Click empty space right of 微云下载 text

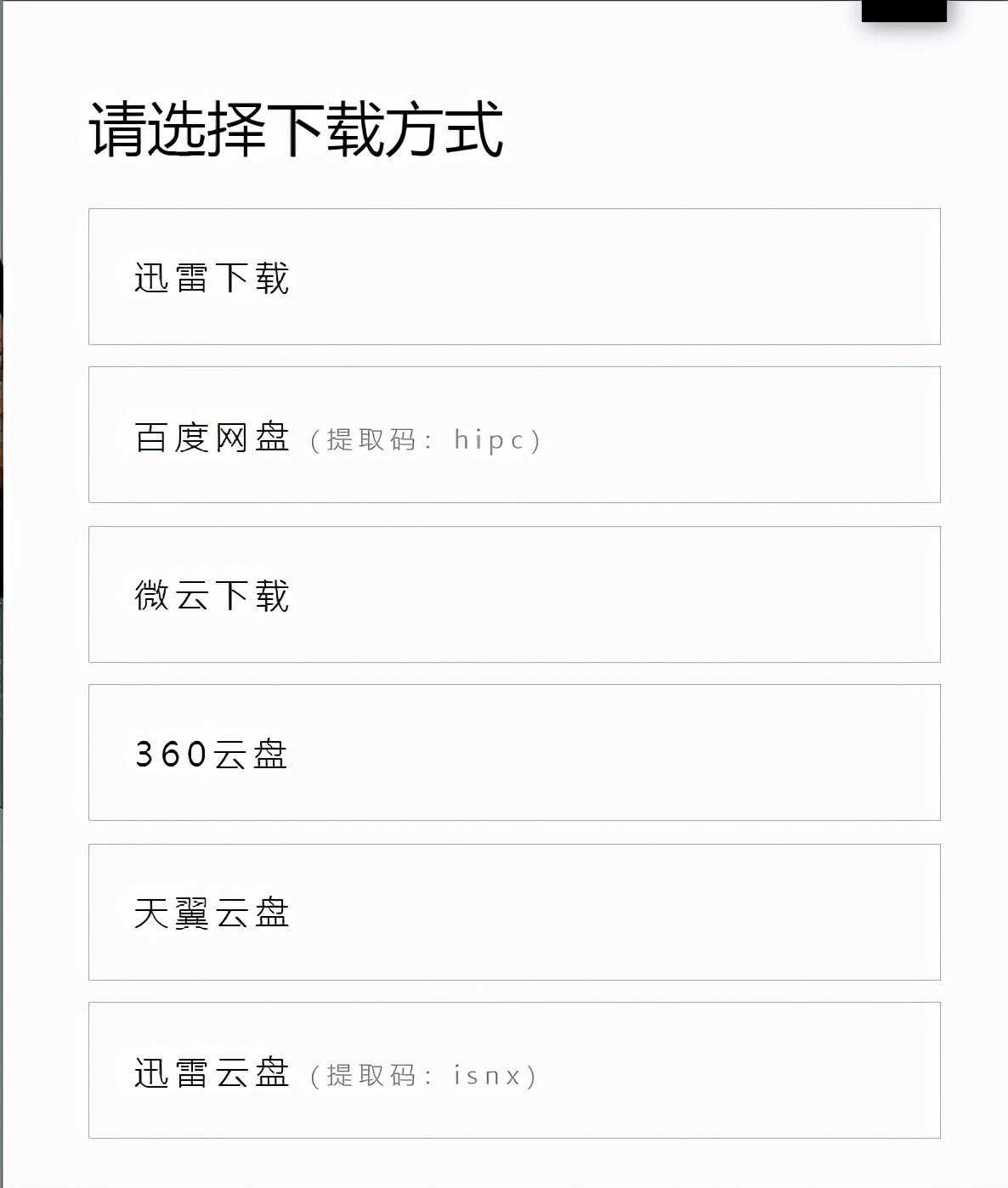click(612, 595)
